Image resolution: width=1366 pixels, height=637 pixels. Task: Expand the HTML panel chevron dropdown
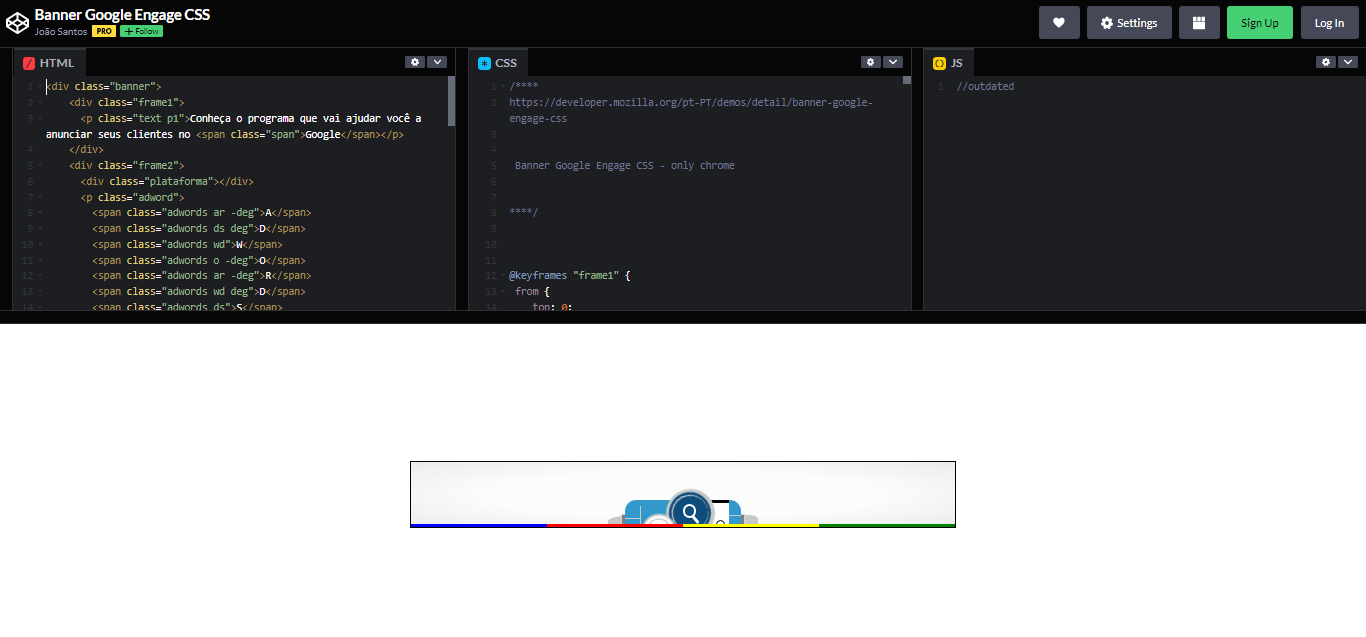[x=438, y=61]
